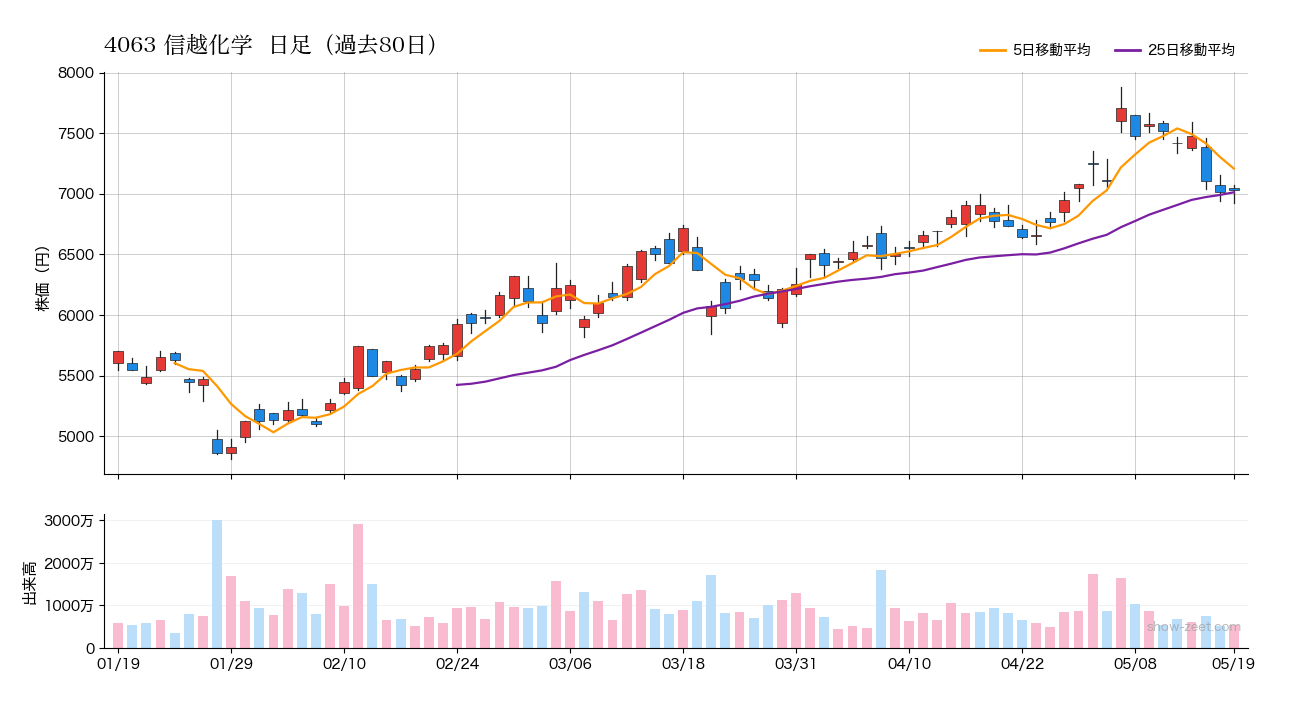Screen dimensions: 1300x720
Task: Click the first red candlestick at 01/19
Action: [x=118, y=357]
